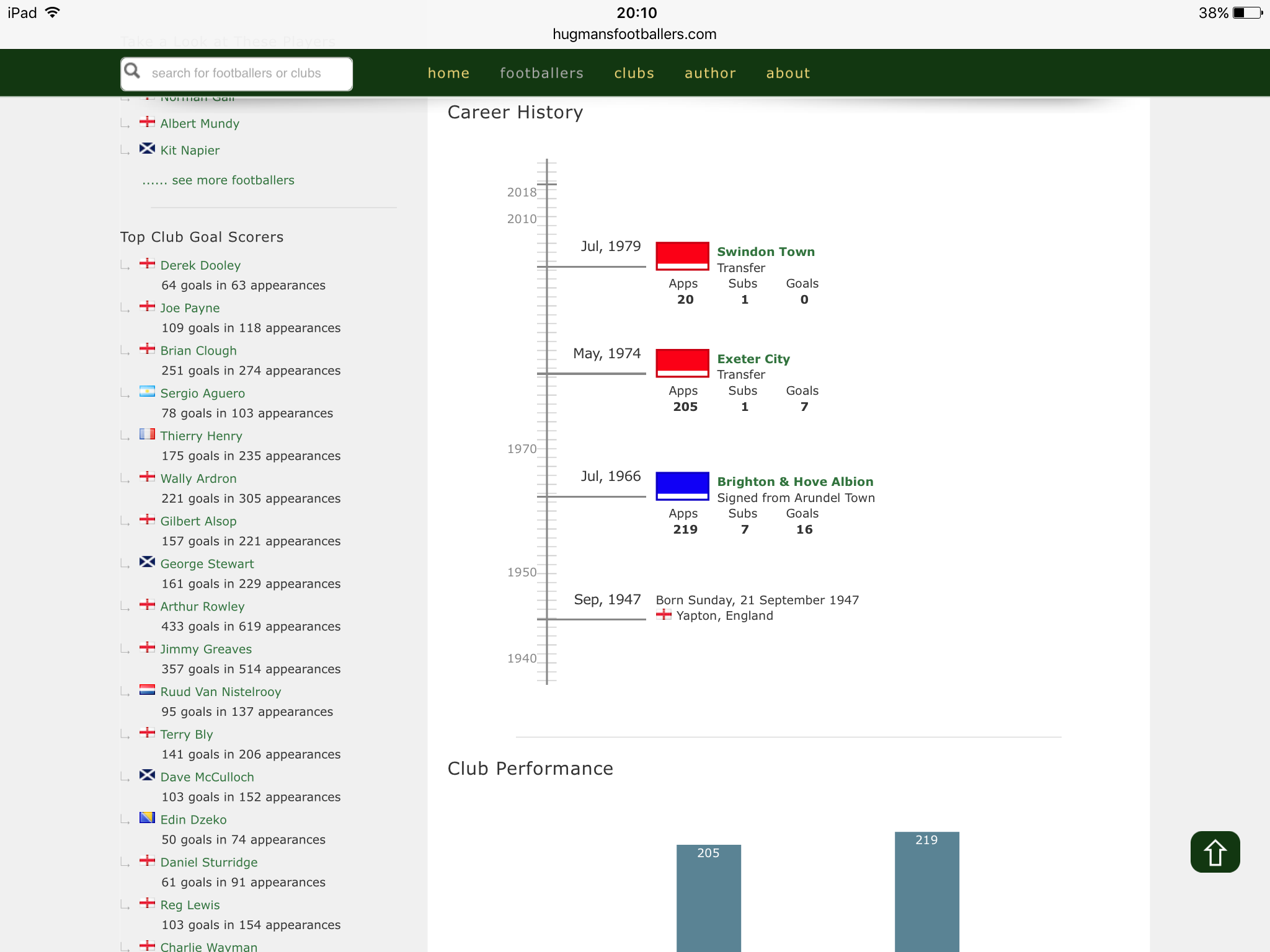Open Daniel Sturridge's page
1270x952 pixels.
click(x=209, y=862)
